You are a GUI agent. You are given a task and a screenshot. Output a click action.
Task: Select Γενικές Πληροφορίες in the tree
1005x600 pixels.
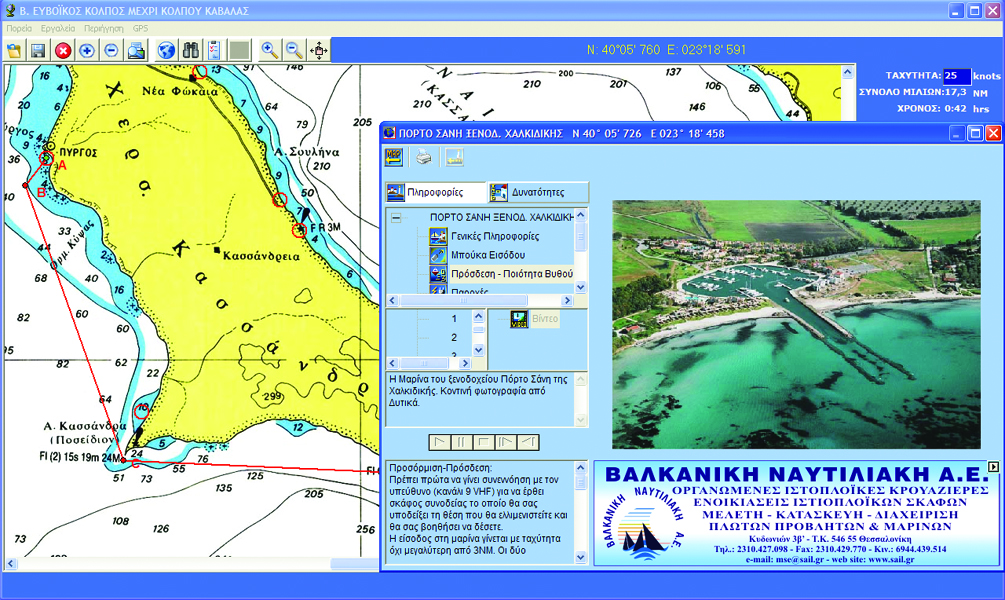pyautogui.click(x=495, y=237)
